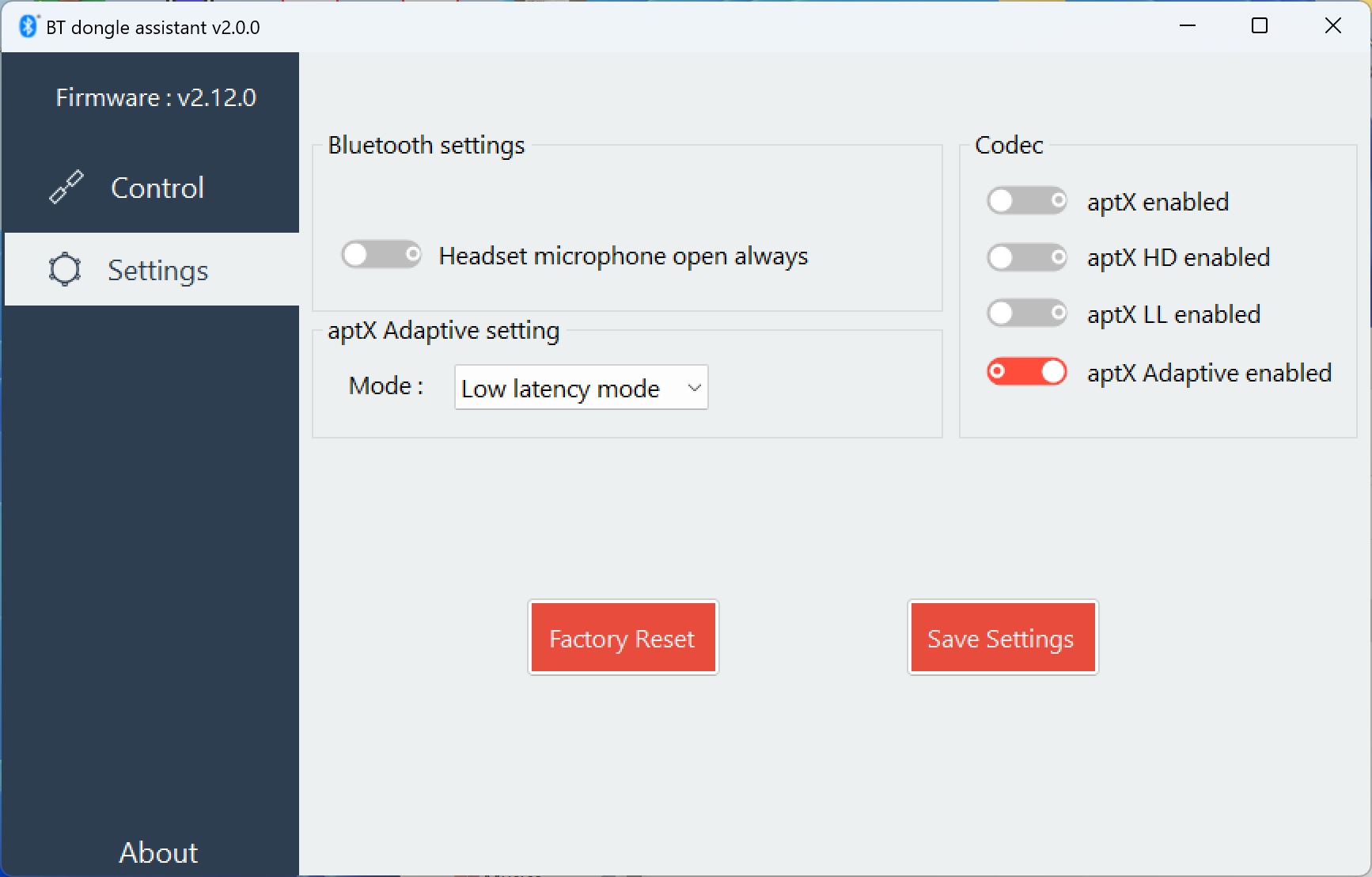Click the Codec group title
Screen dimensions: 1372x877
1009,145
